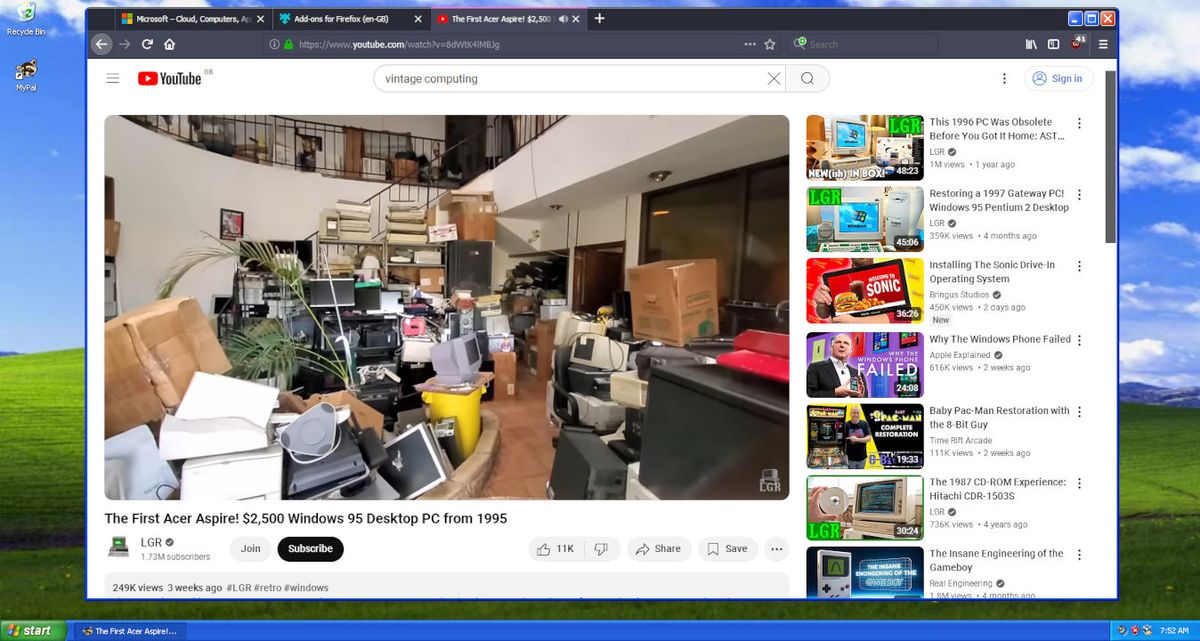Switch to the Microsoft Cloud Computers tab
This screenshot has width=1200, height=641.
[x=185, y=18]
